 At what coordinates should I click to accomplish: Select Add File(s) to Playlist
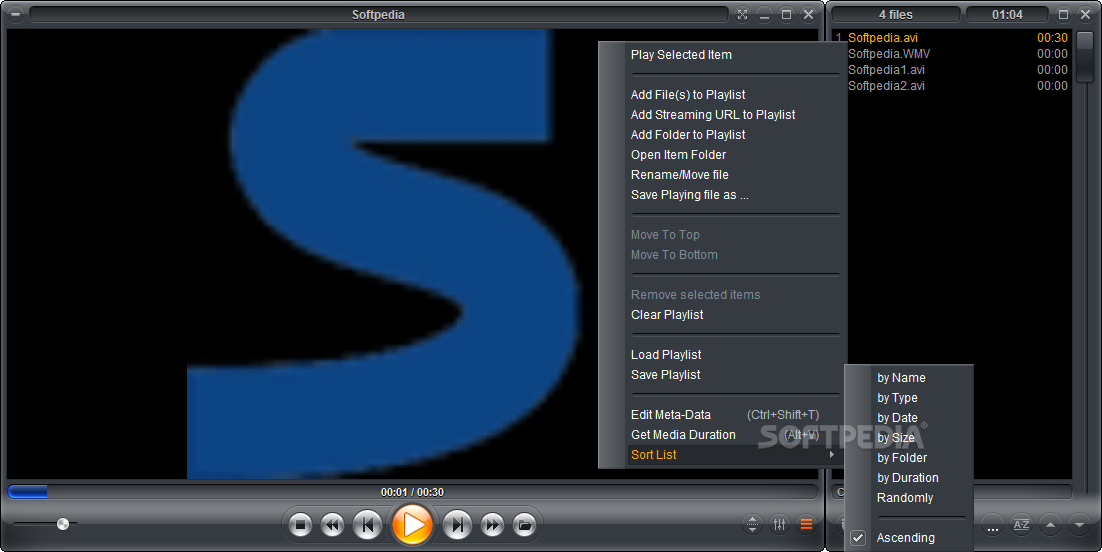688,95
